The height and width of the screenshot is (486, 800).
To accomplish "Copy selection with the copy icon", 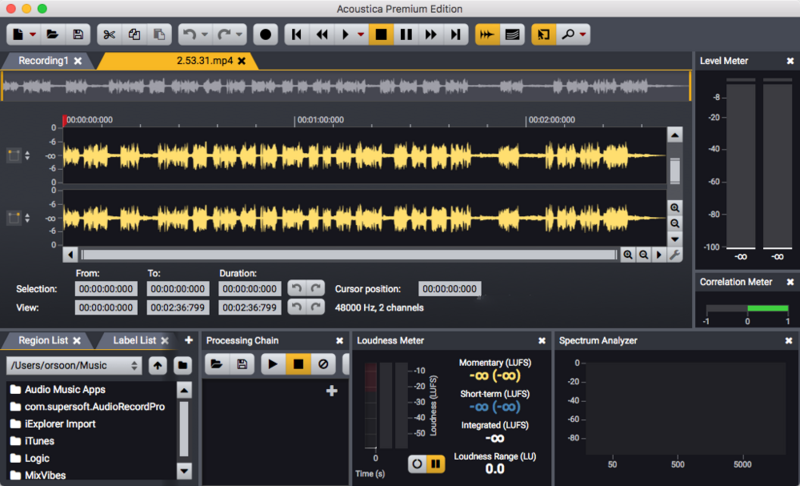I will [x=134, y=34].
